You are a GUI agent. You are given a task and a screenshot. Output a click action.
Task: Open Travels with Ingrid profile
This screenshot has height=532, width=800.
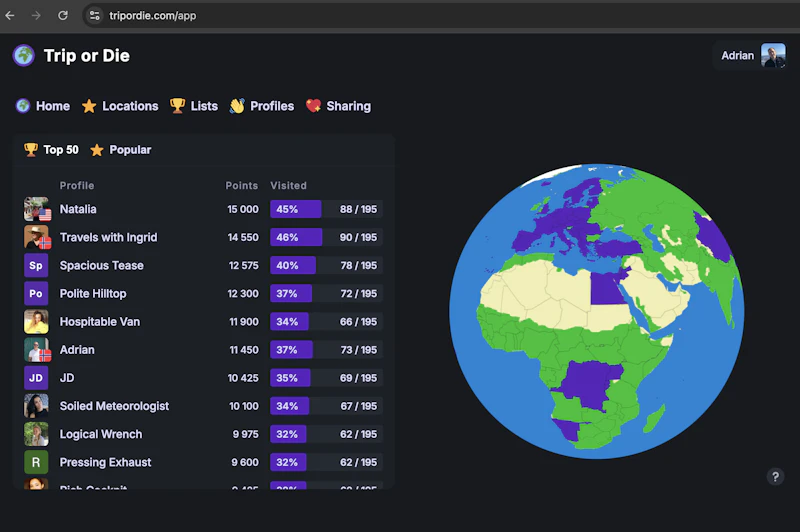(109, 237)
